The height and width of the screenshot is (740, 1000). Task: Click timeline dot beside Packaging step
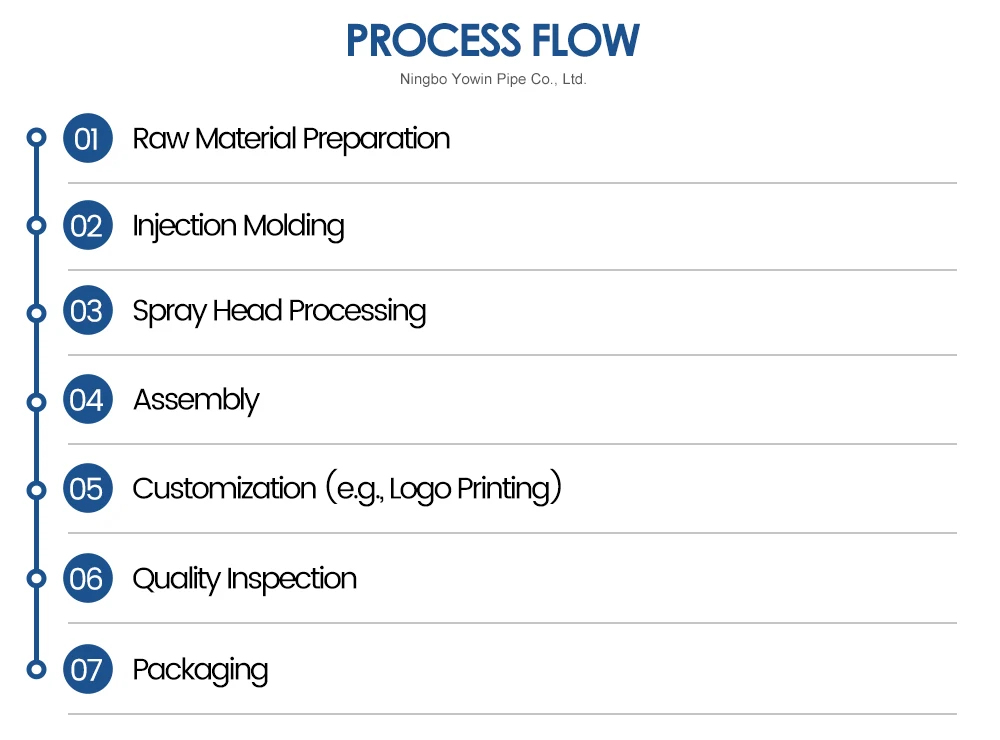pos(37,669)
